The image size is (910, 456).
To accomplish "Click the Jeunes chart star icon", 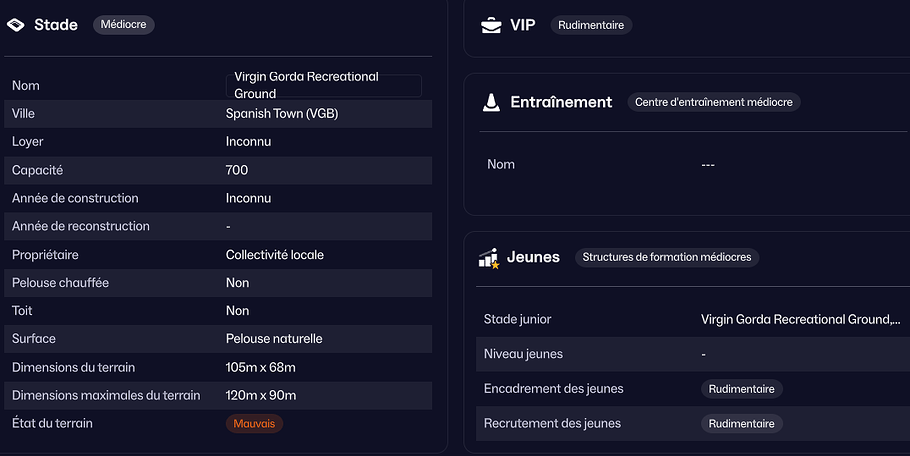I will 489,258.
